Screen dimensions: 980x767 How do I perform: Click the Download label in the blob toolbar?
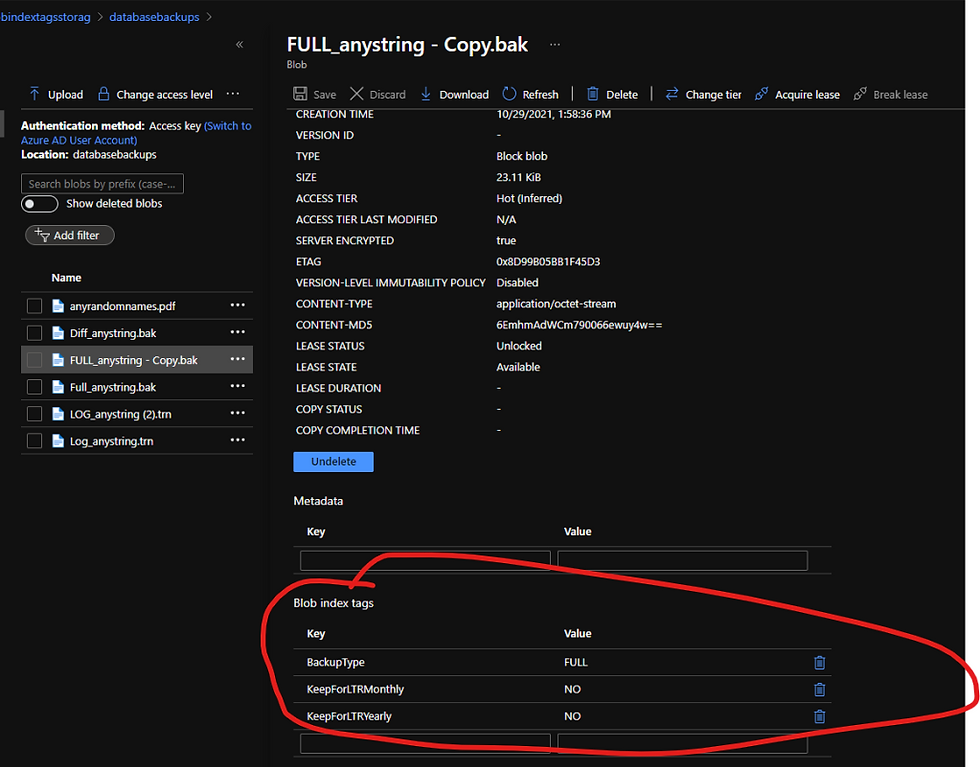tap(464, 94)
